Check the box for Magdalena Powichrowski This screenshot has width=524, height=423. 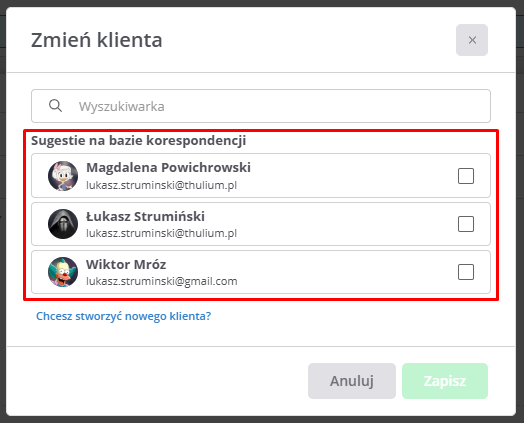click(x=466, y=176)
